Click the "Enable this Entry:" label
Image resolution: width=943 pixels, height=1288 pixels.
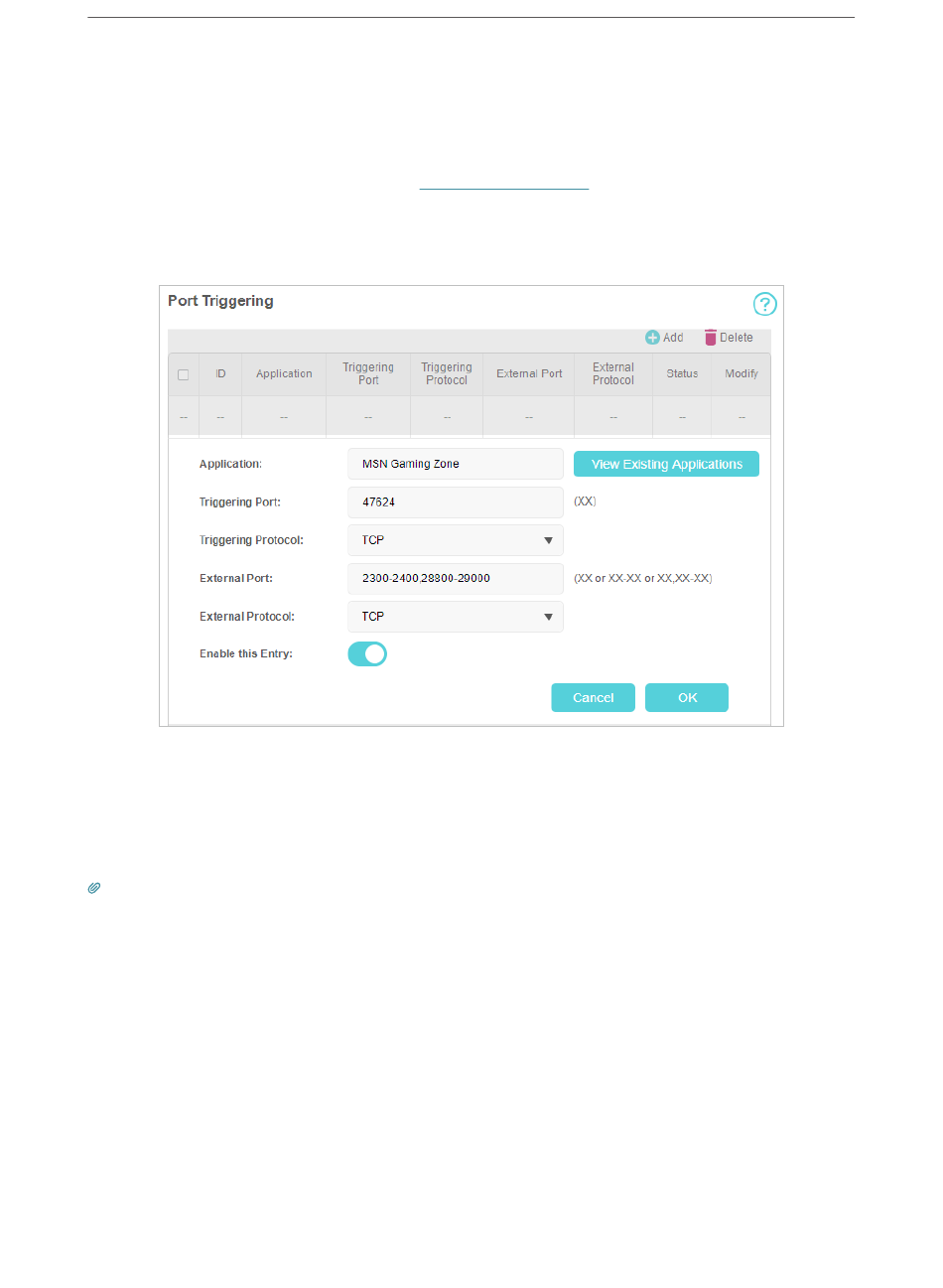pos(246,654)
